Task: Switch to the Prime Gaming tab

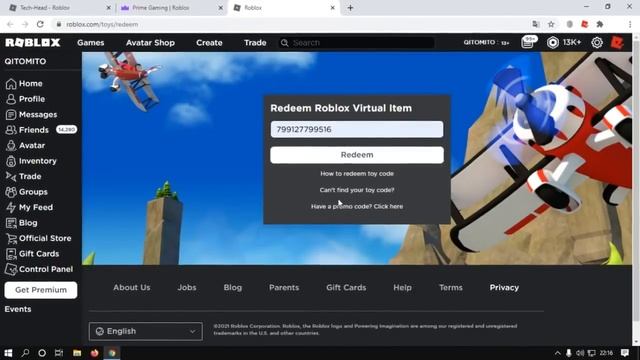Action: tap(171, 8)
